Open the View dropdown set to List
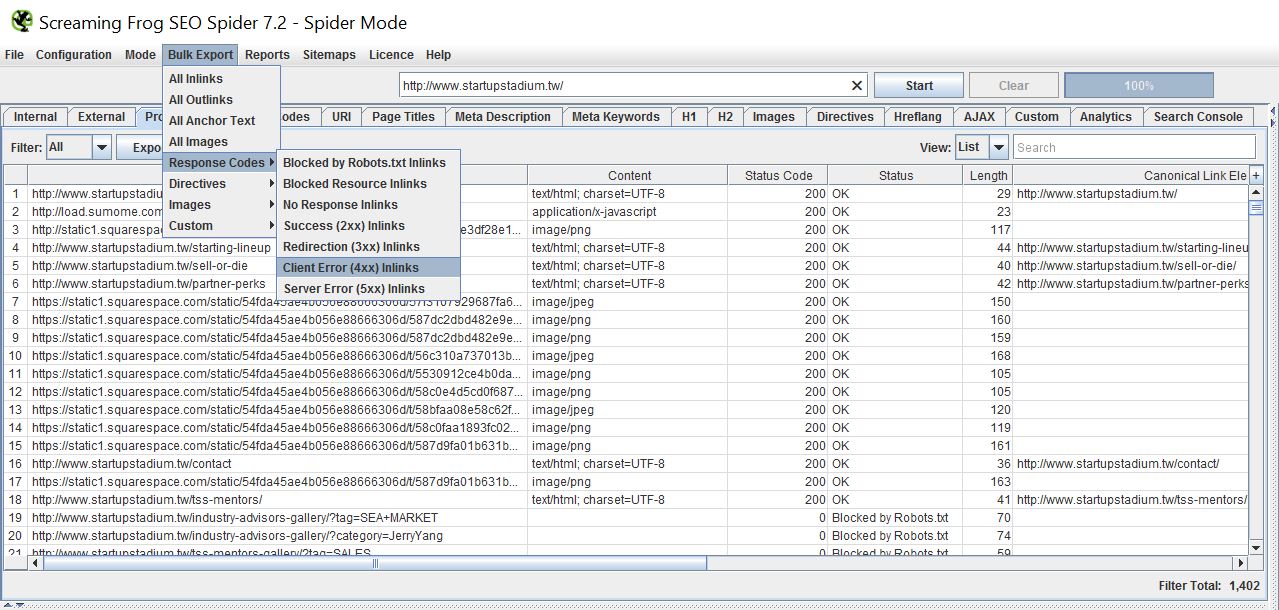The height and width of the screenshot is (610, 1279). point(981,147)
